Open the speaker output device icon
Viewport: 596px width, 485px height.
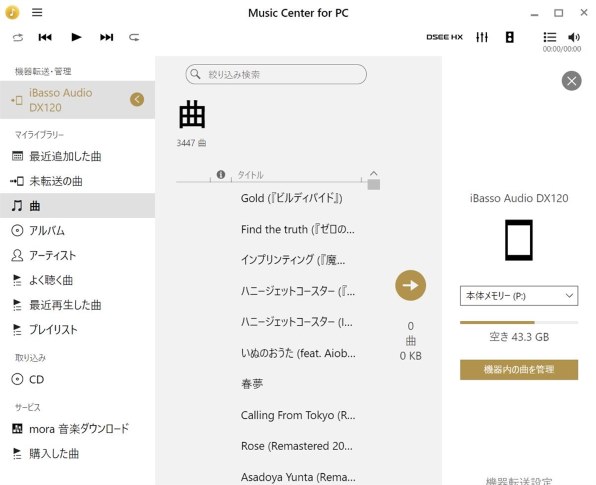click(x=510, y=37)
